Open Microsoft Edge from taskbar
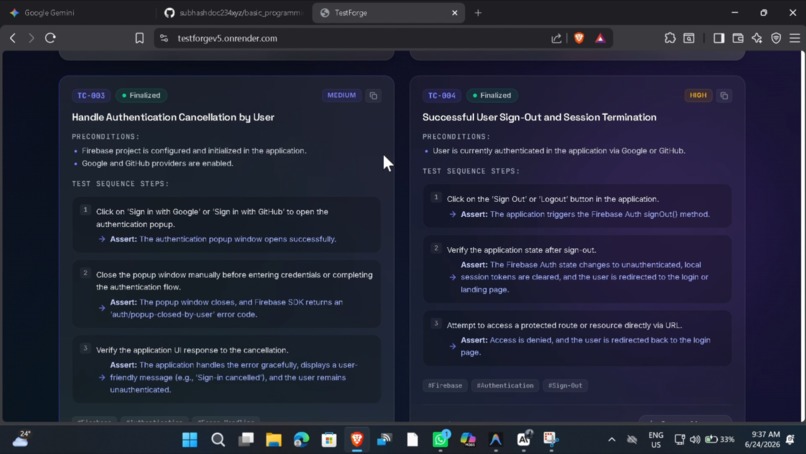Image resolution: width=806 pixels, height=454 pixels. pyautogui.click(x=301, y=440)
